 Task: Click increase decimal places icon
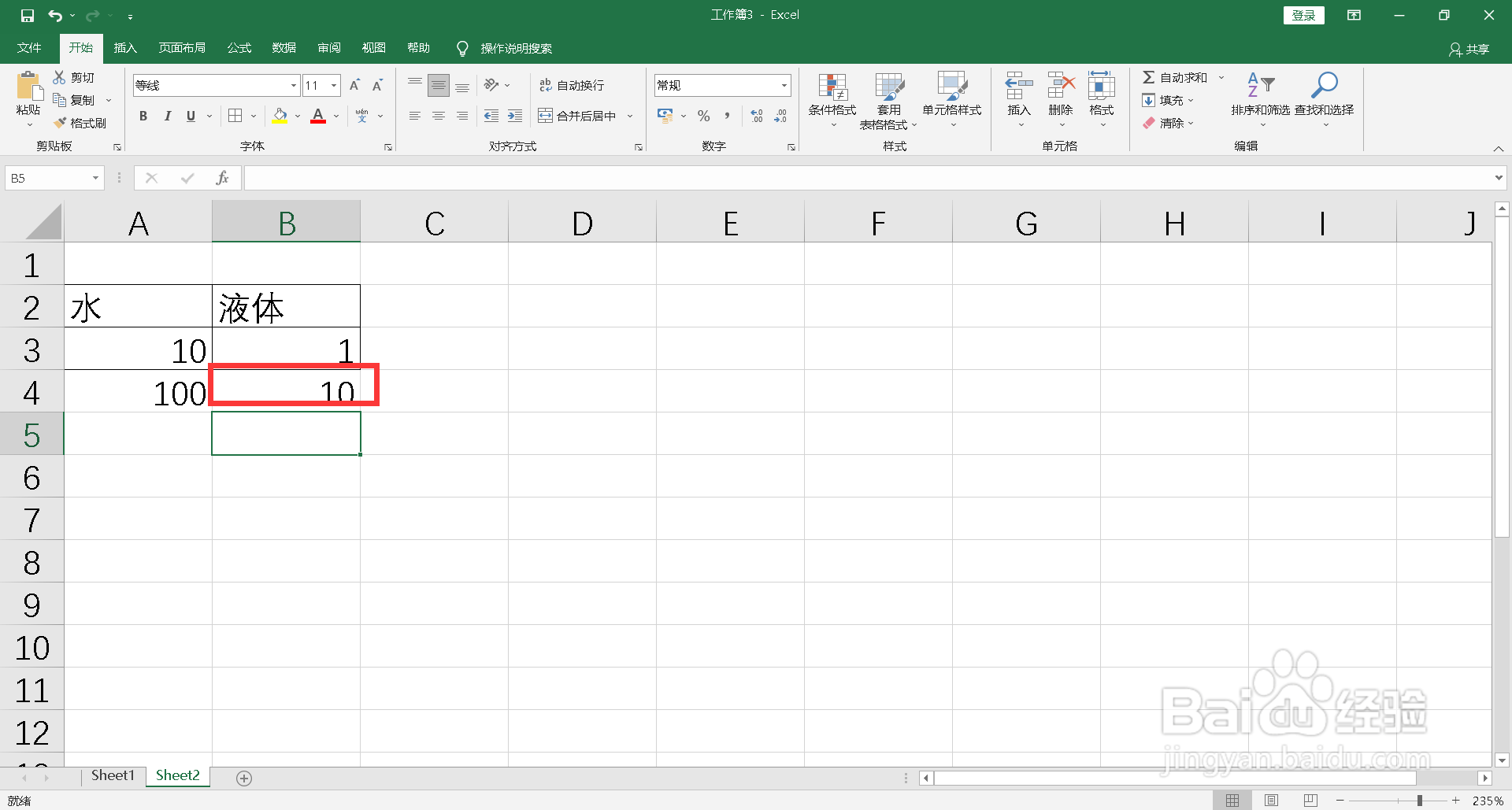click(x=757, y=116)
